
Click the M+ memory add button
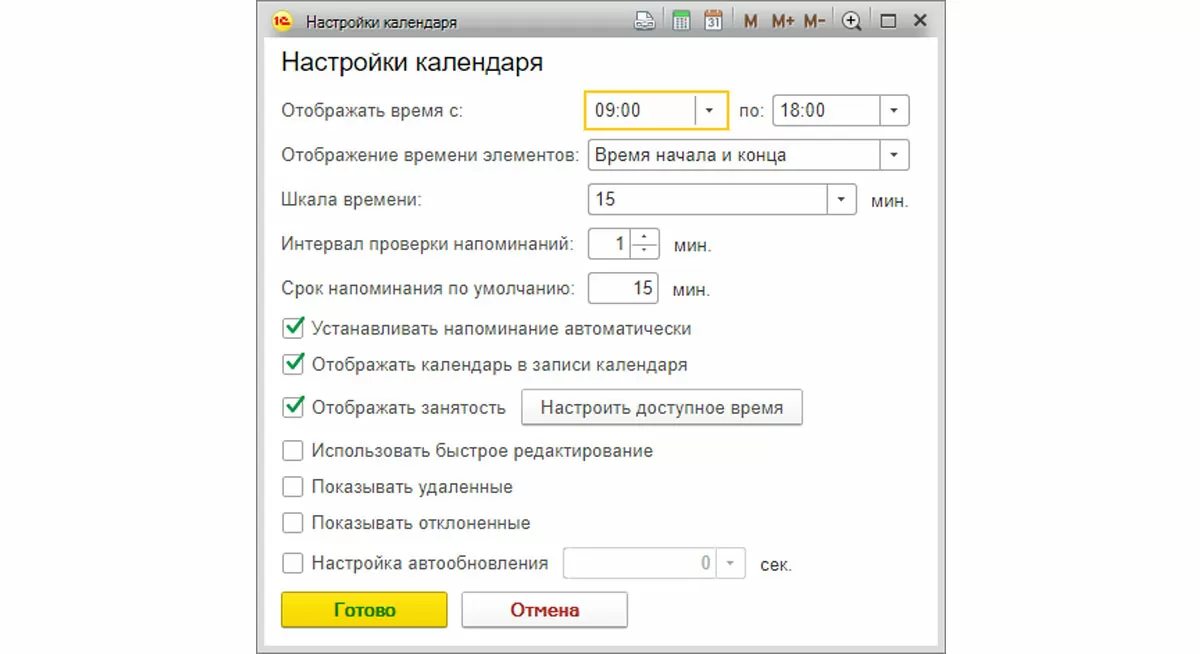click(x=782, y=21)
